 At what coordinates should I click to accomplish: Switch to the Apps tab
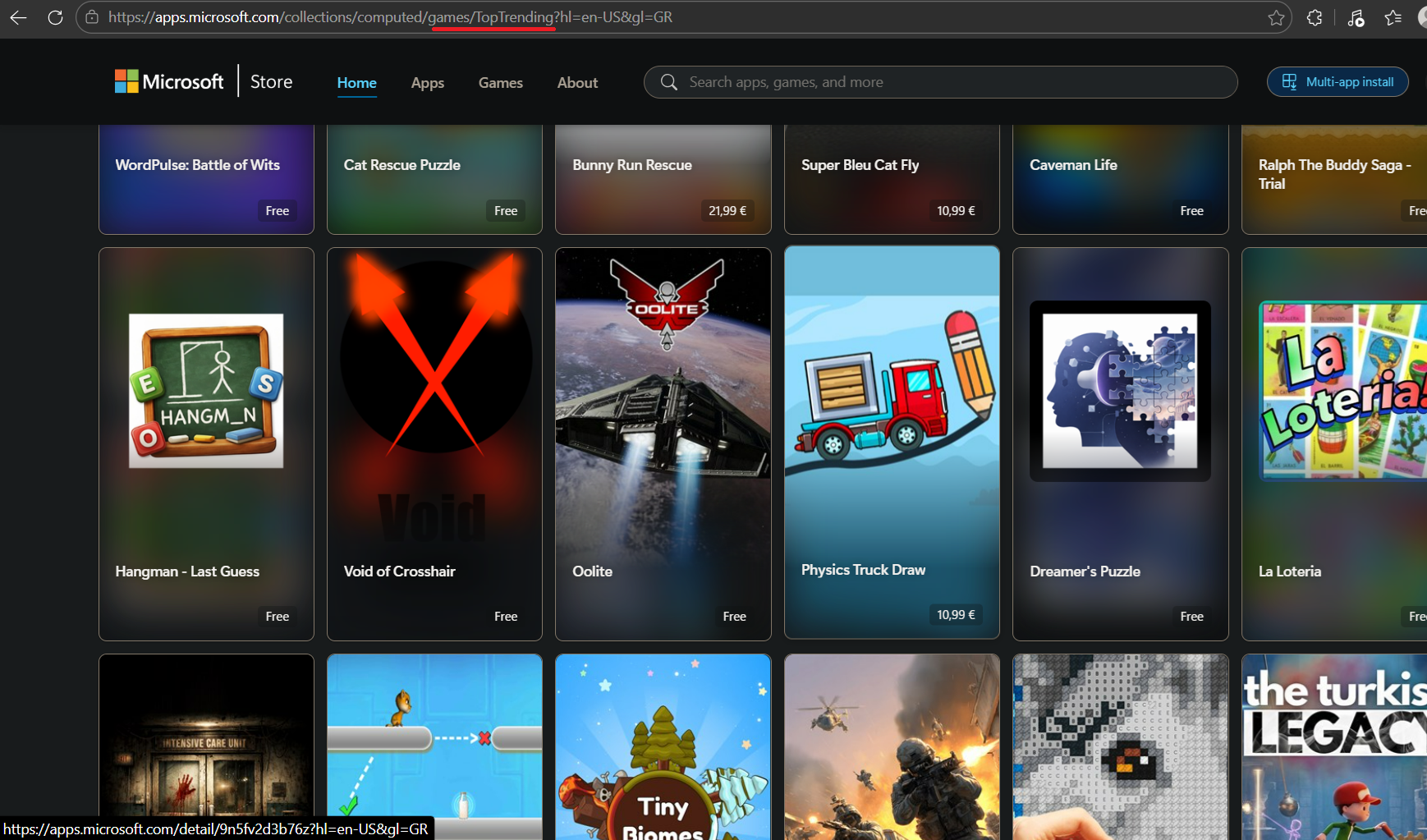[428, 83]
